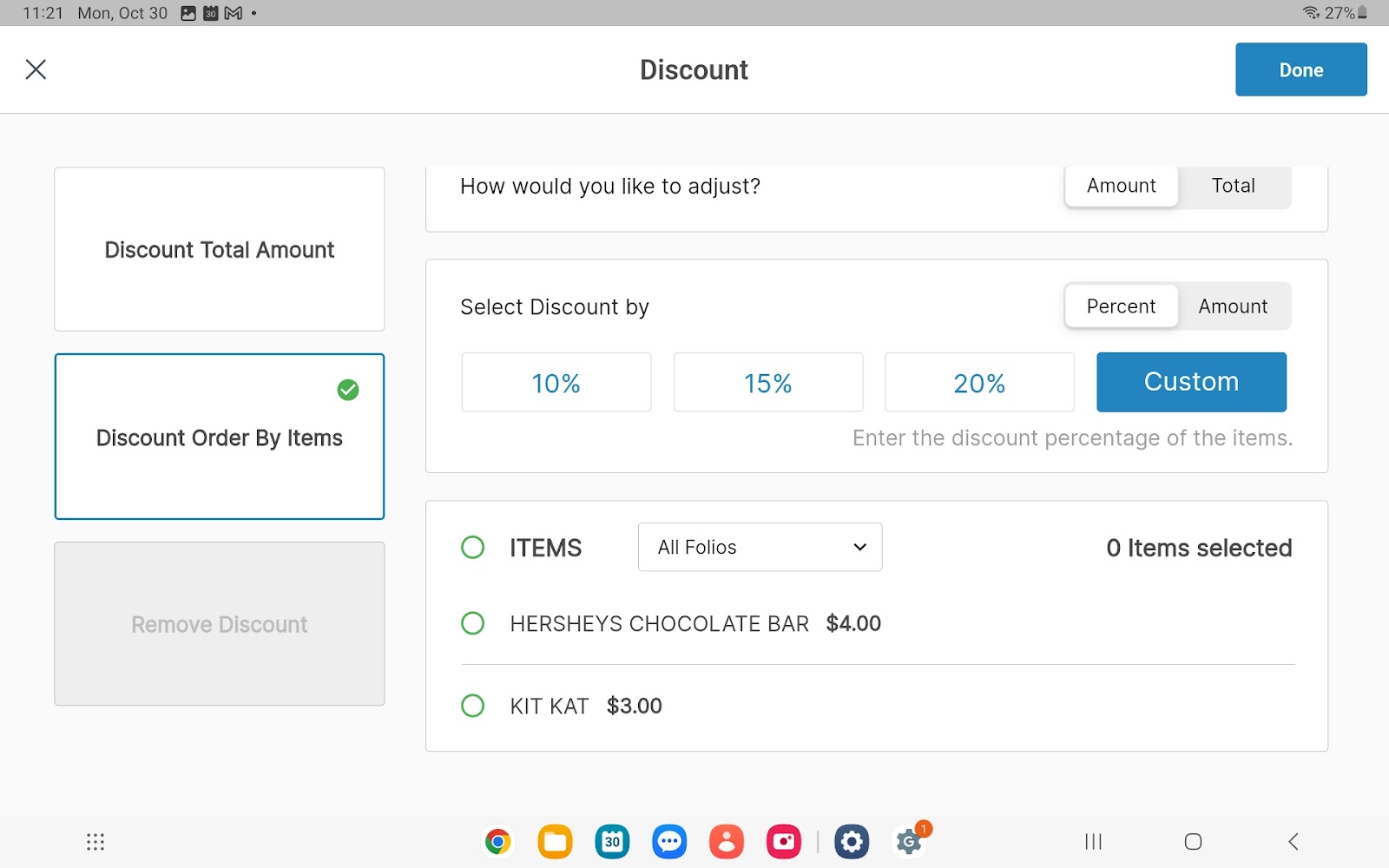Viewport: 1389px width, 868px height.
Task: Switch discount type to Amount
Action: tap(1233, 306)
